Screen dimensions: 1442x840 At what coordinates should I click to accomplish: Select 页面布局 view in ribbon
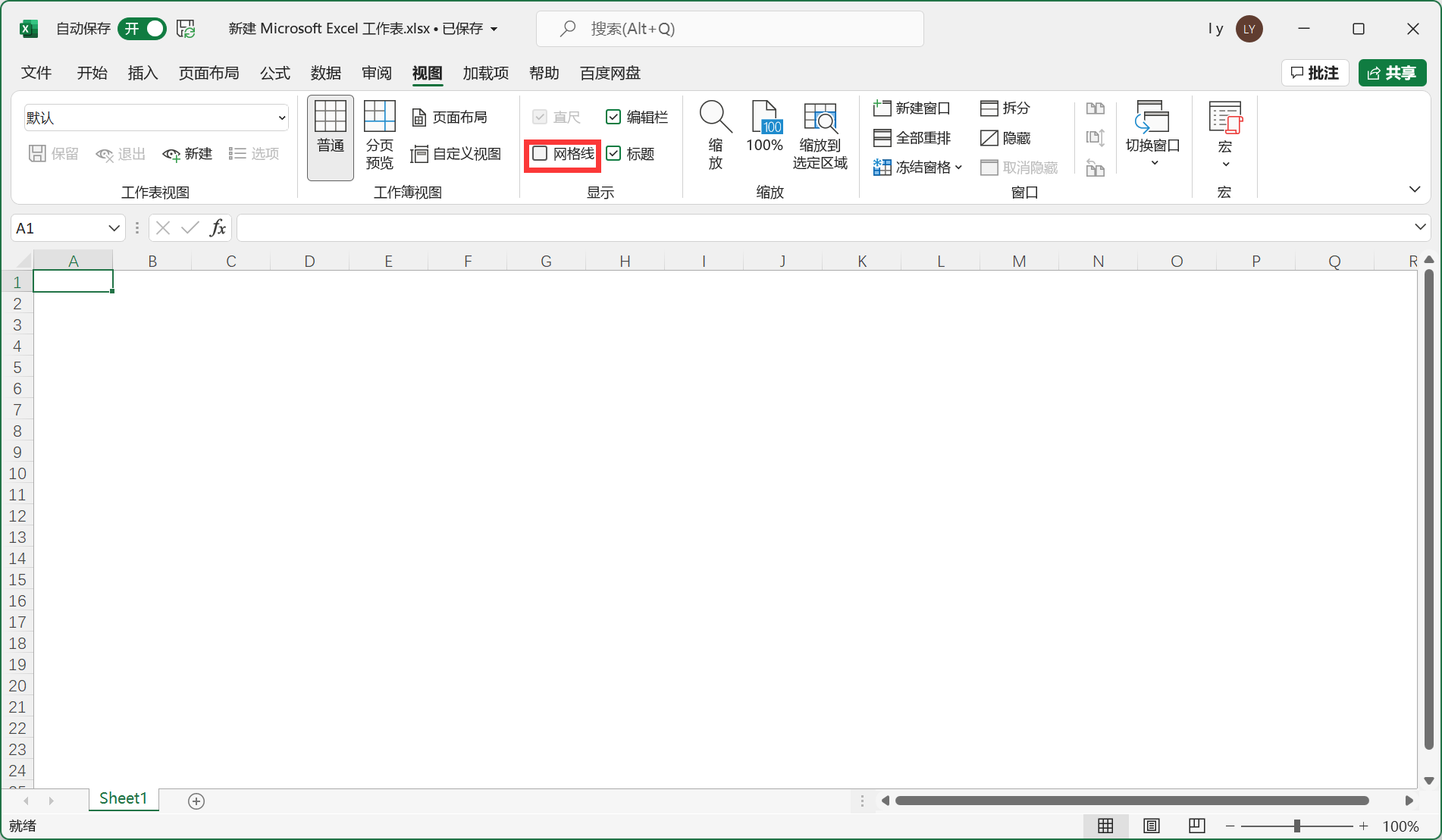point(457,117)
